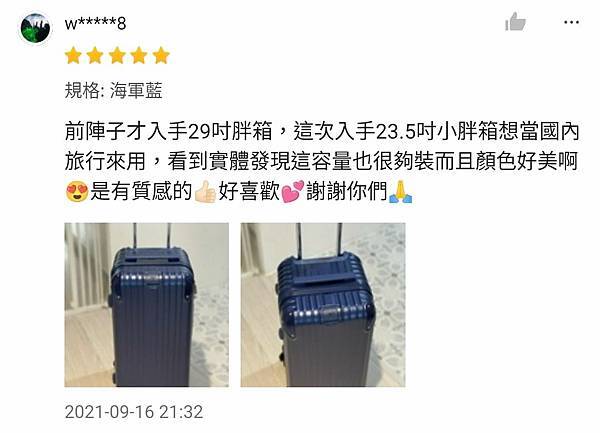Open the left suitcase front-view photo
This screenshot has width=600, height=433.
coord(147,305)
